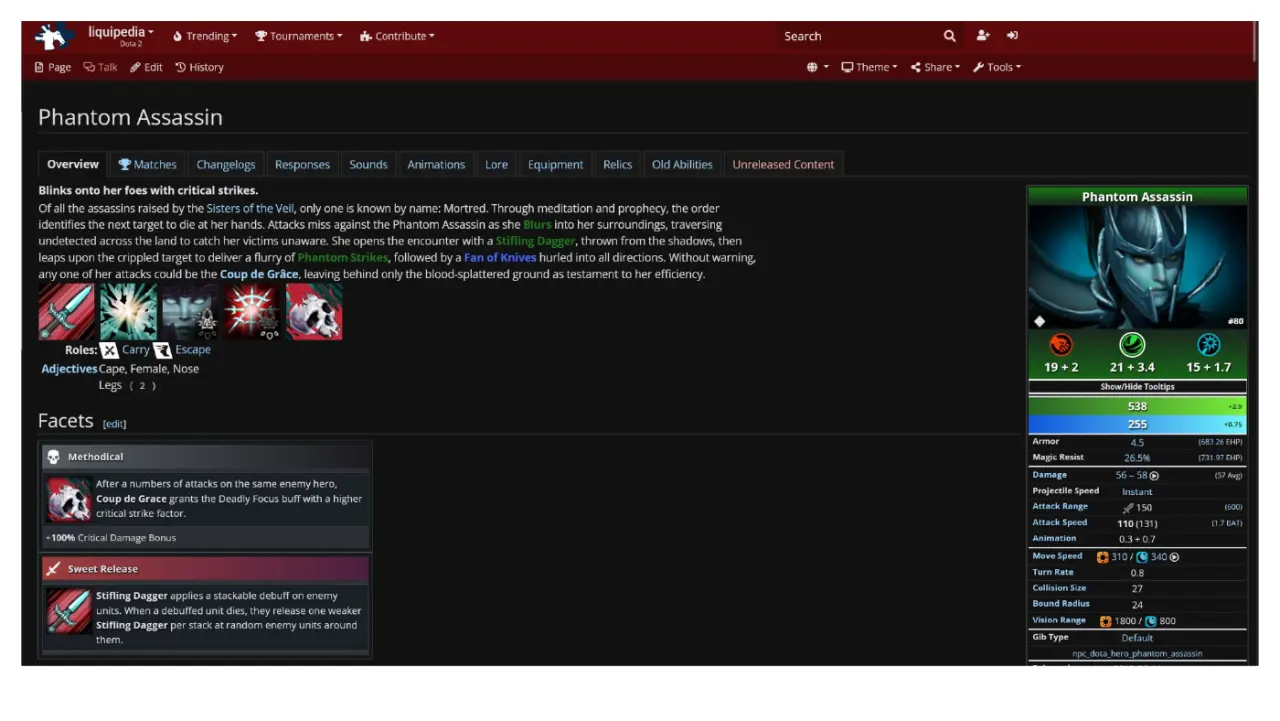Open the Sounds tab
This screenshot has height=721, width=1280.
coord(368,165)
